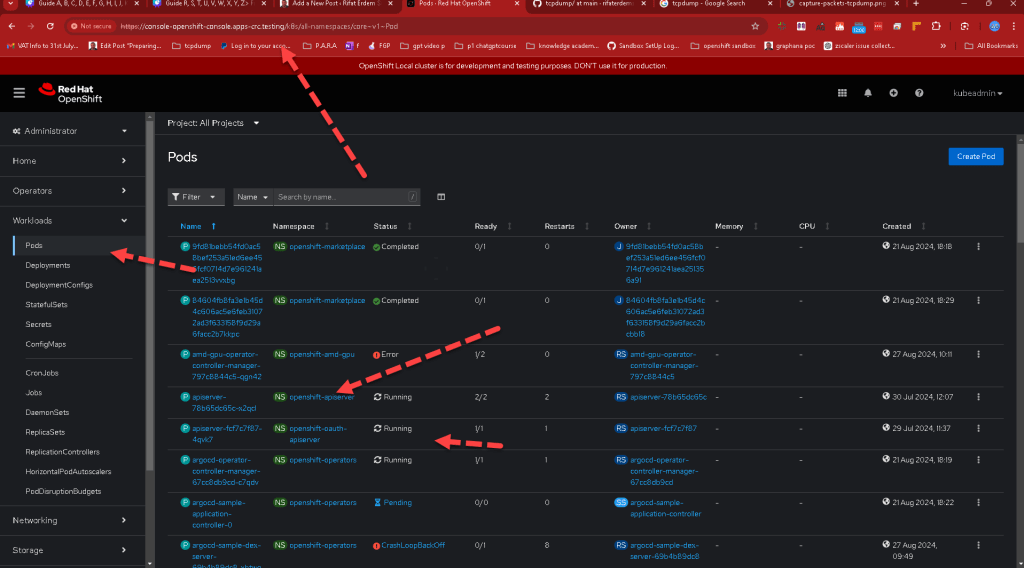Open the tcpdump bookmark folder
Screen dimensions: 1024x568
pos(191,46)
